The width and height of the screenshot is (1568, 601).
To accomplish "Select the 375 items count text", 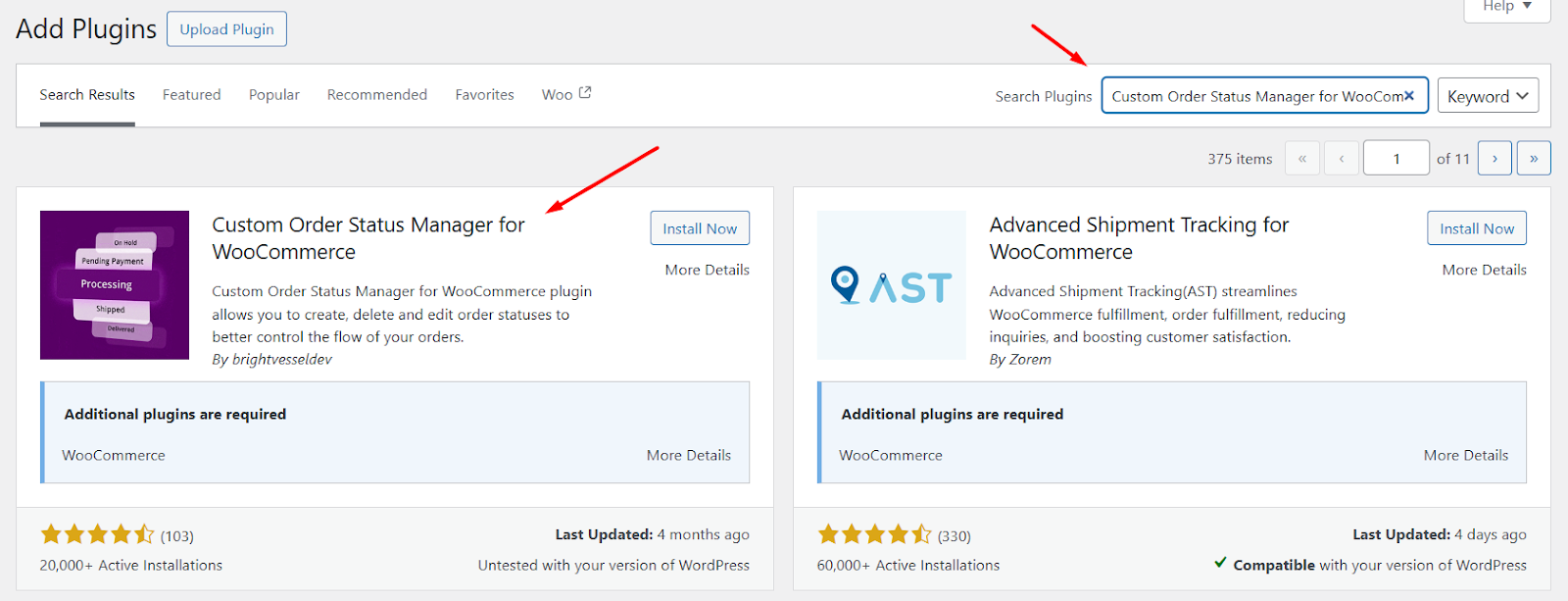I will (1240, 159).
